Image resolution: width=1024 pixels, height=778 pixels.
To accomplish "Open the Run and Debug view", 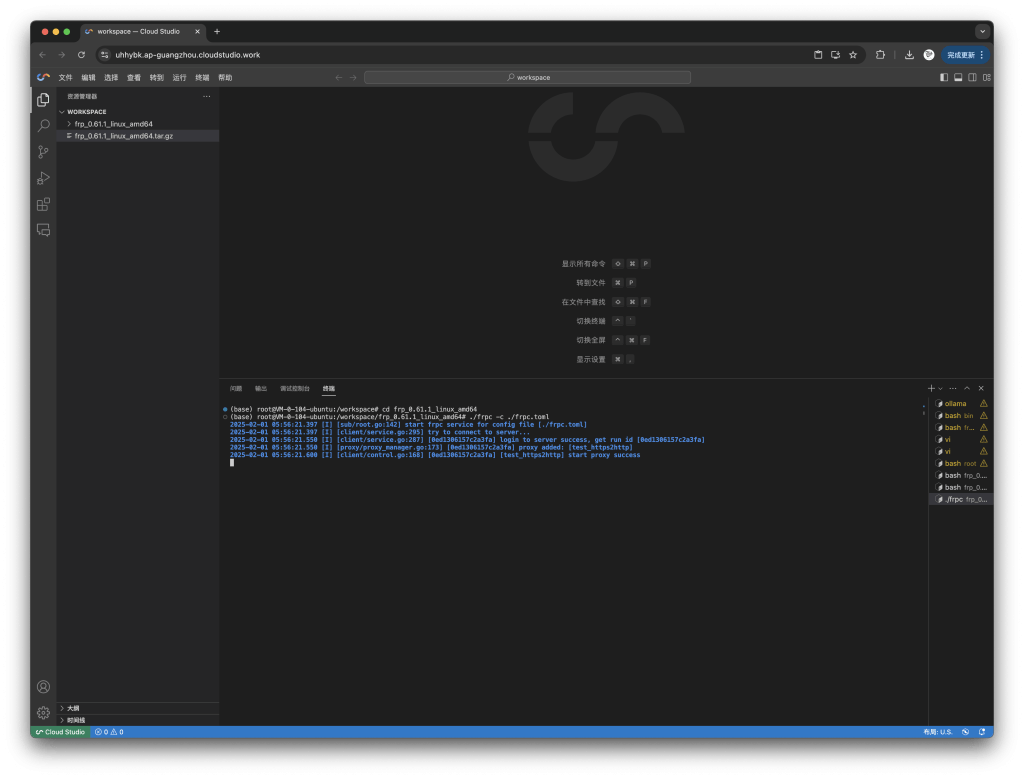I will 43,178.
